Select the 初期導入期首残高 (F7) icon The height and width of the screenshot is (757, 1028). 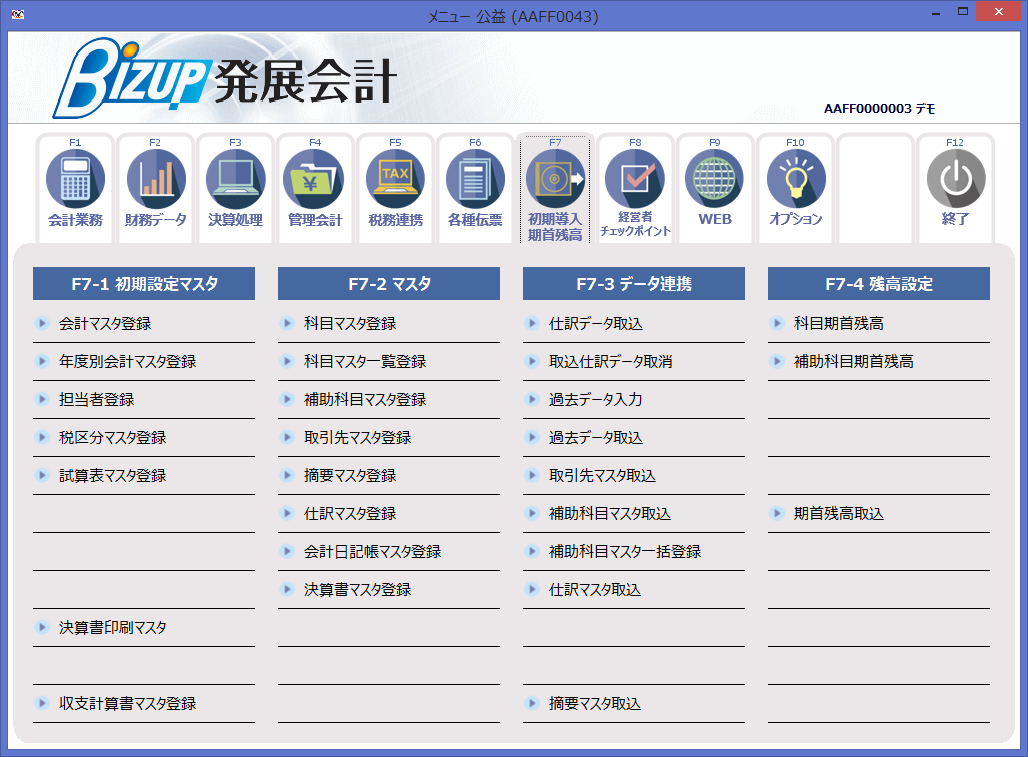tap(555, 188)
